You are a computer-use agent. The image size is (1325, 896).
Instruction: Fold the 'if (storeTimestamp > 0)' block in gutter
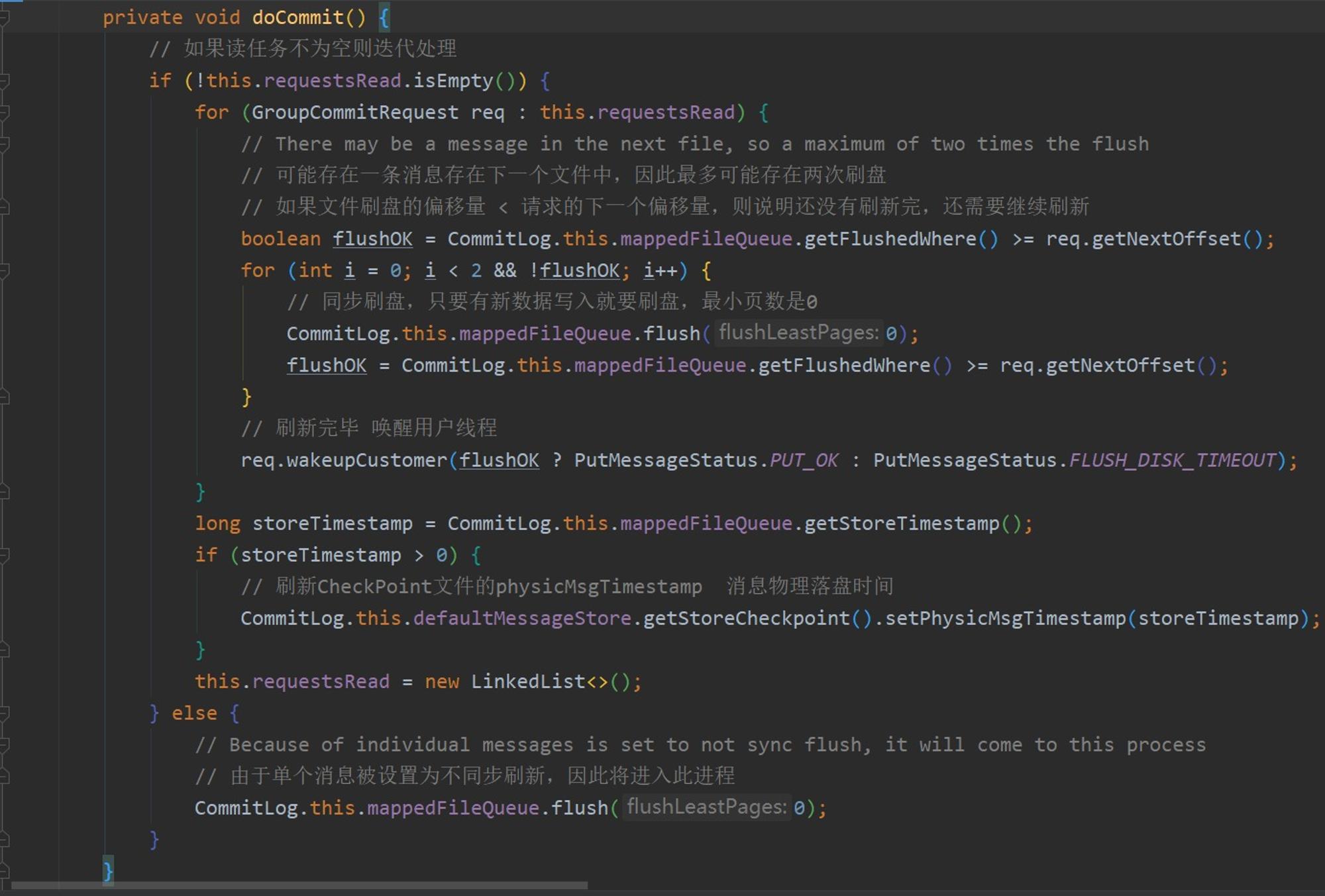3,556
